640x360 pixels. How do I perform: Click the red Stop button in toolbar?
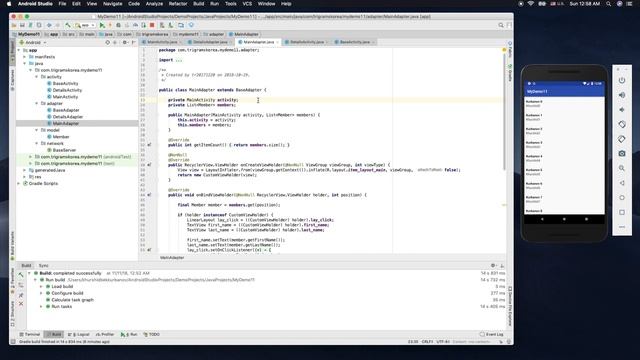click(152, 25)
